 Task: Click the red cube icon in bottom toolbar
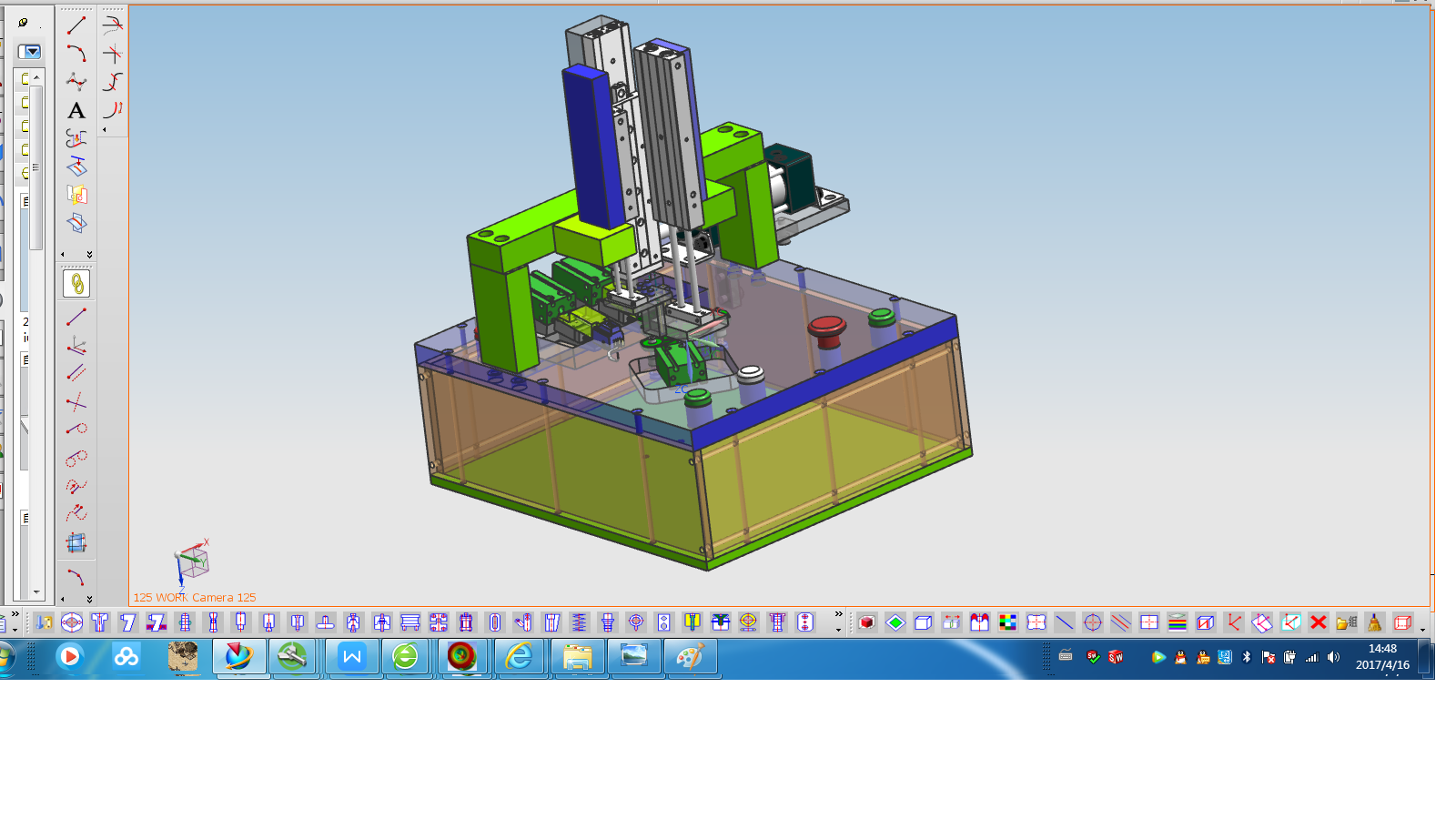tap(867, 622)
